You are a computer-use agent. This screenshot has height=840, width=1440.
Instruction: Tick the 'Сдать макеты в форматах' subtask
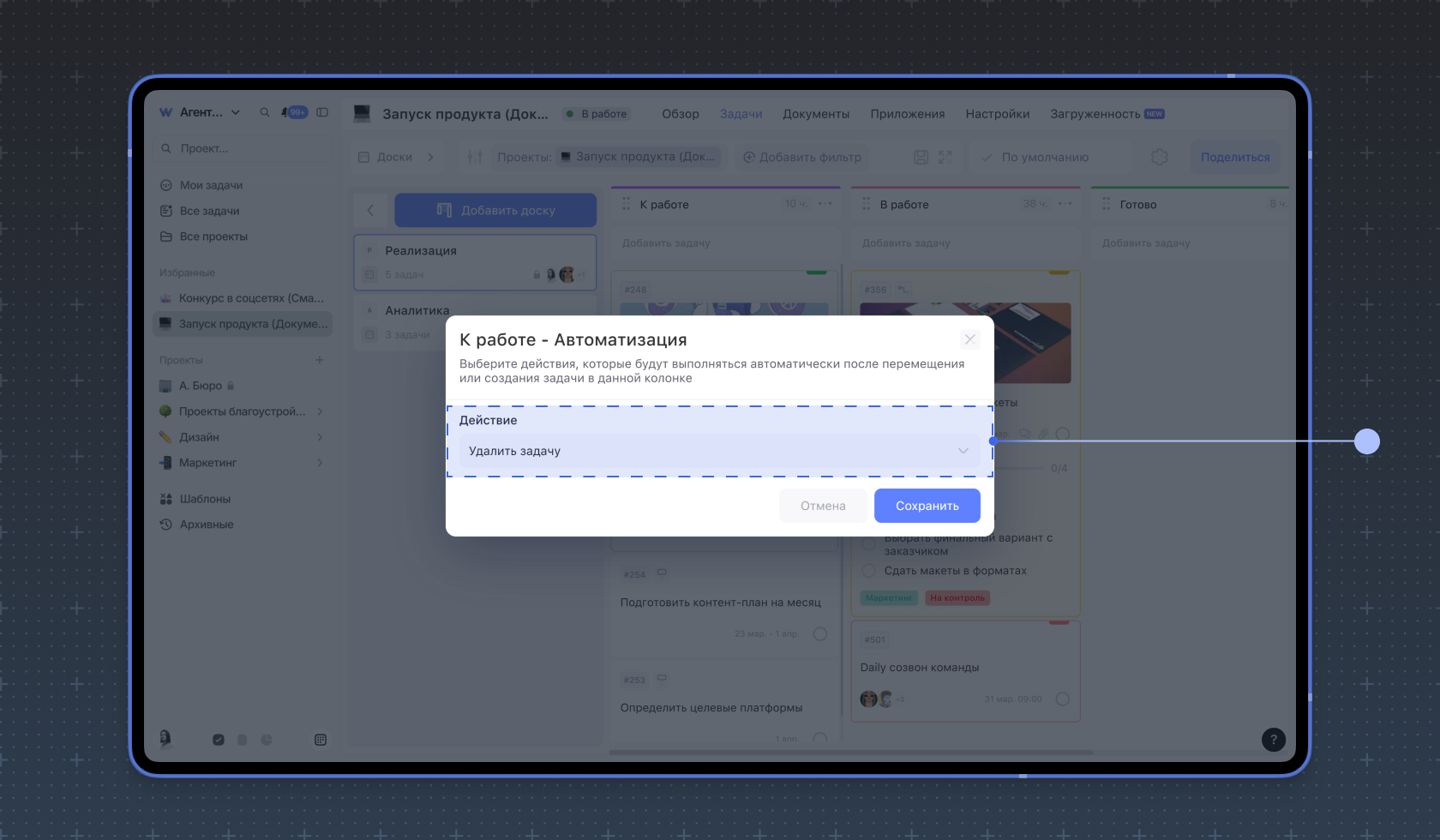(869, 571)
